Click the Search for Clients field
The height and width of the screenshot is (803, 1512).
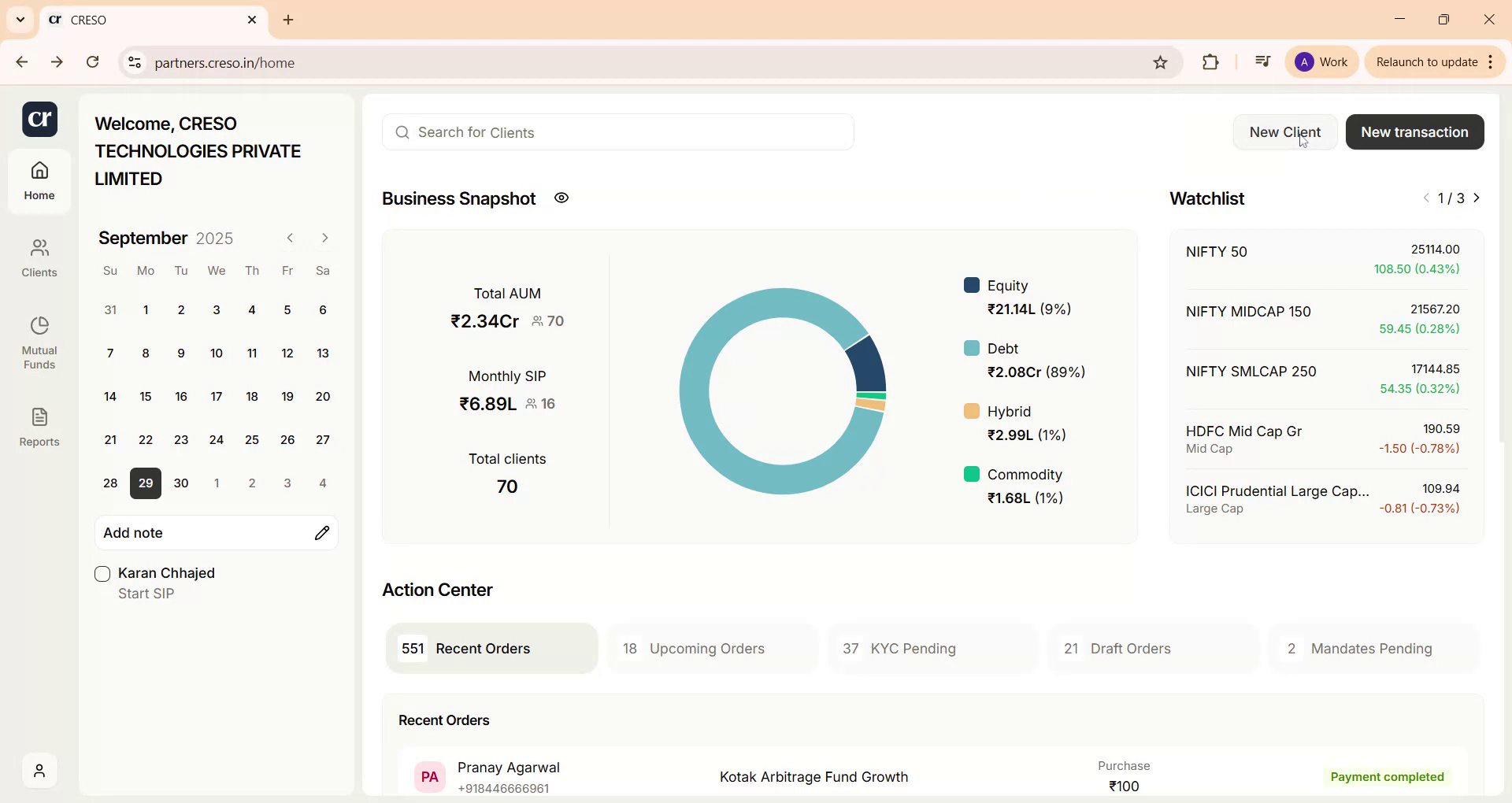(617, 132)
